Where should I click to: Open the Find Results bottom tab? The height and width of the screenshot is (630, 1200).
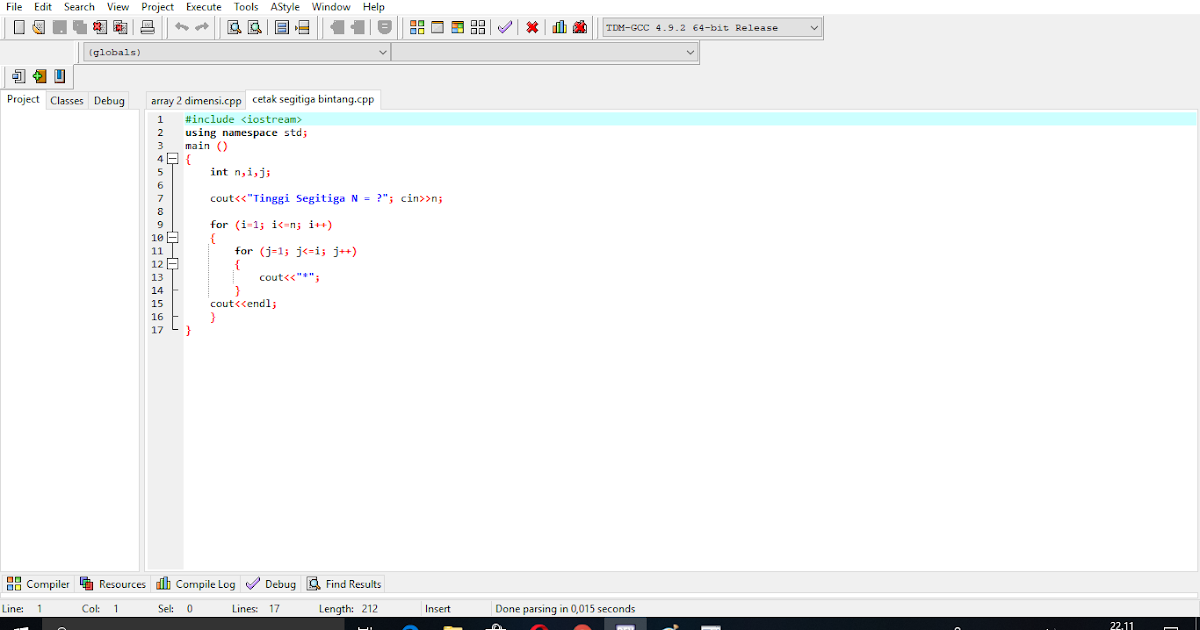pyautogui.click(x=344, y=584)
